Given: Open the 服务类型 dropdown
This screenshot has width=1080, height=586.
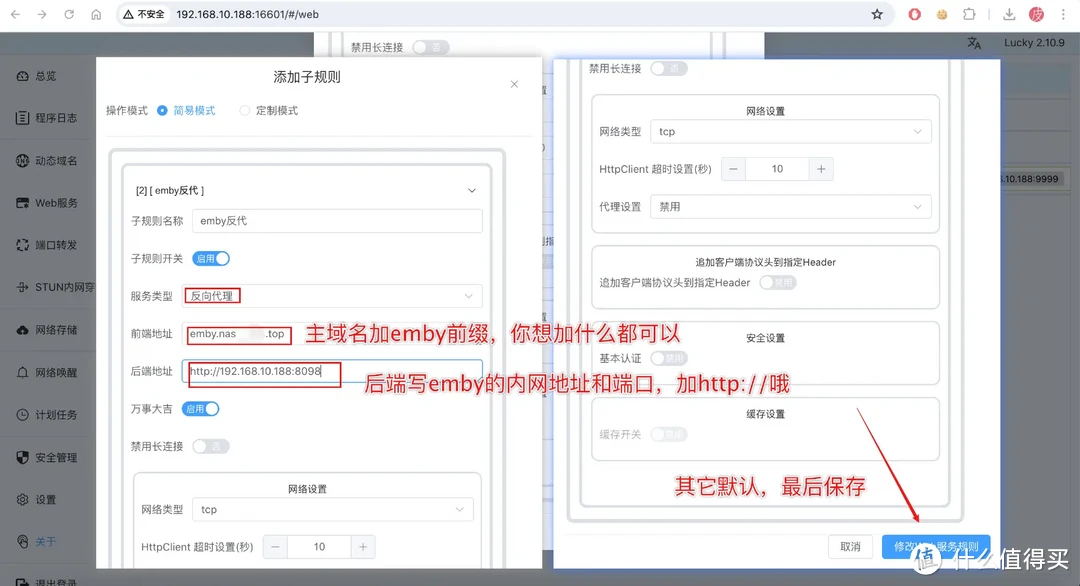Looking at the screenshot, I should 332,296.
